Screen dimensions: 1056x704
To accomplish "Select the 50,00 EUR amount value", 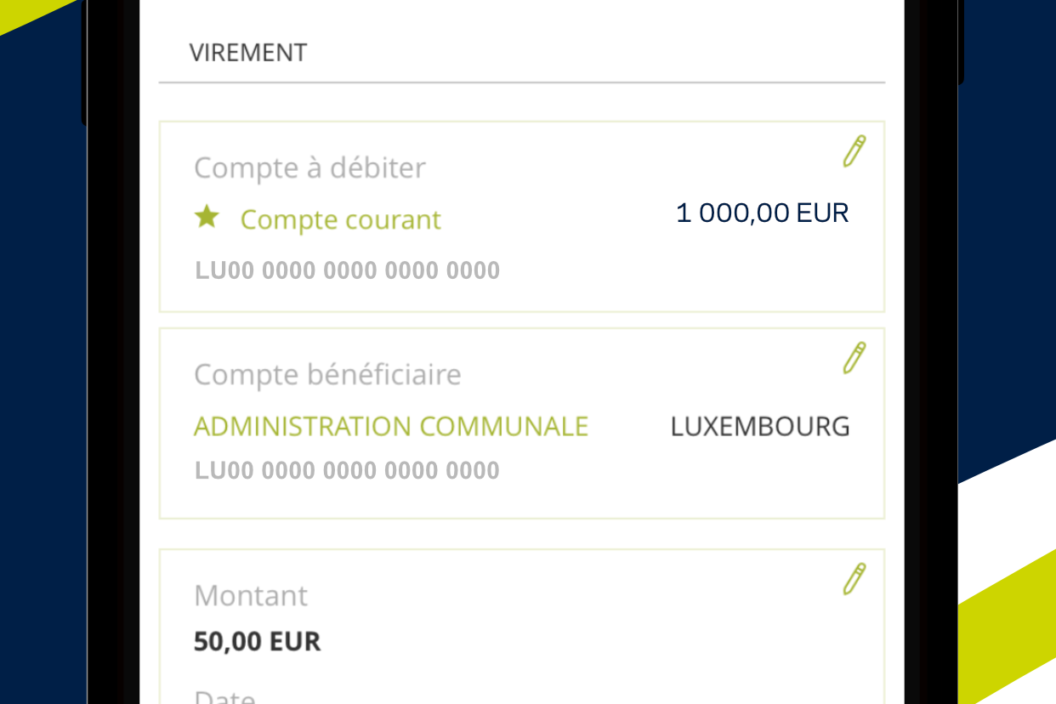I will click(257, 641).
